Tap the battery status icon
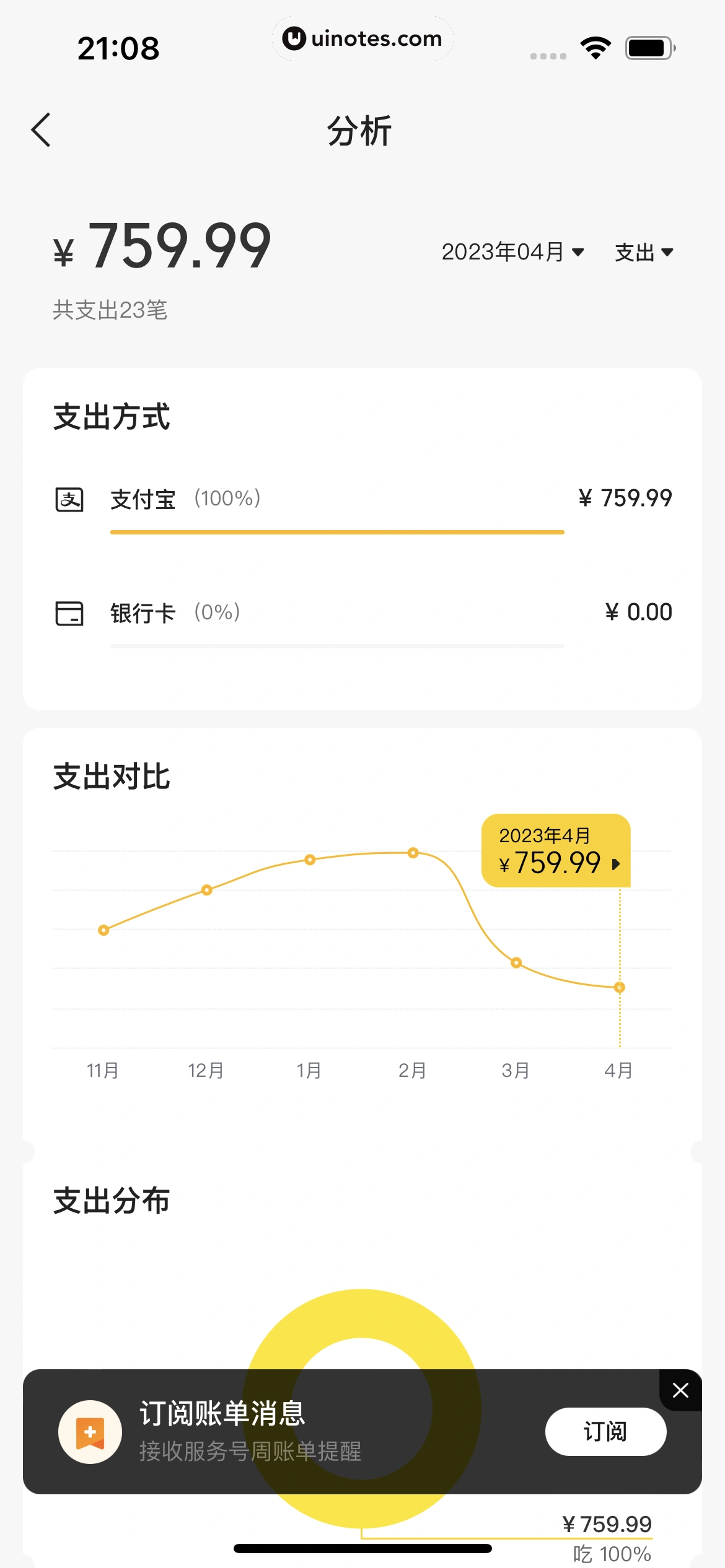 point(649,48)
